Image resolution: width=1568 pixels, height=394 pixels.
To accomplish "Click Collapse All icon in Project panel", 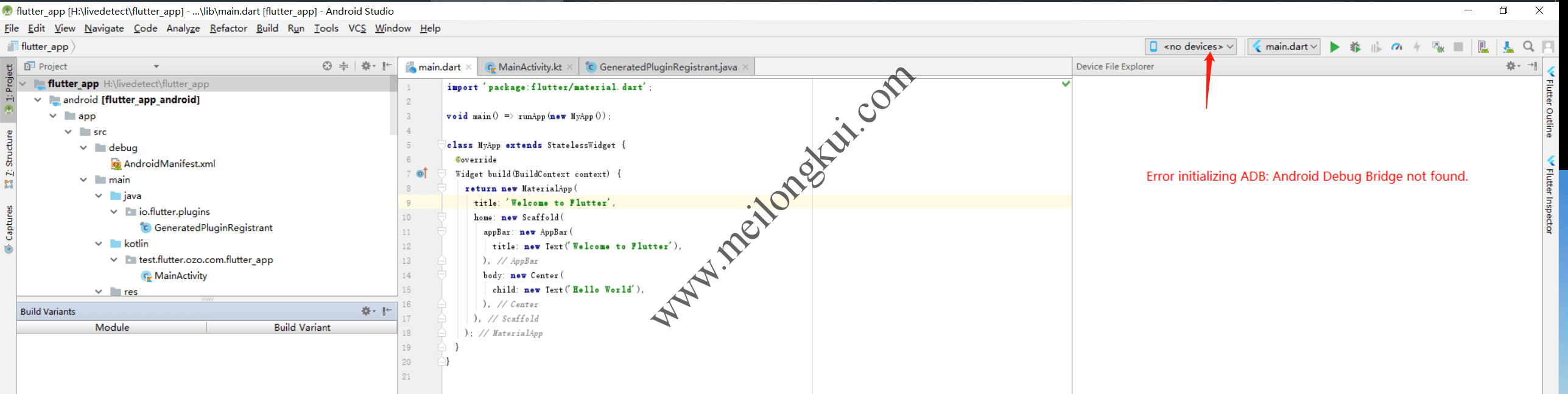I will (344, 66).
